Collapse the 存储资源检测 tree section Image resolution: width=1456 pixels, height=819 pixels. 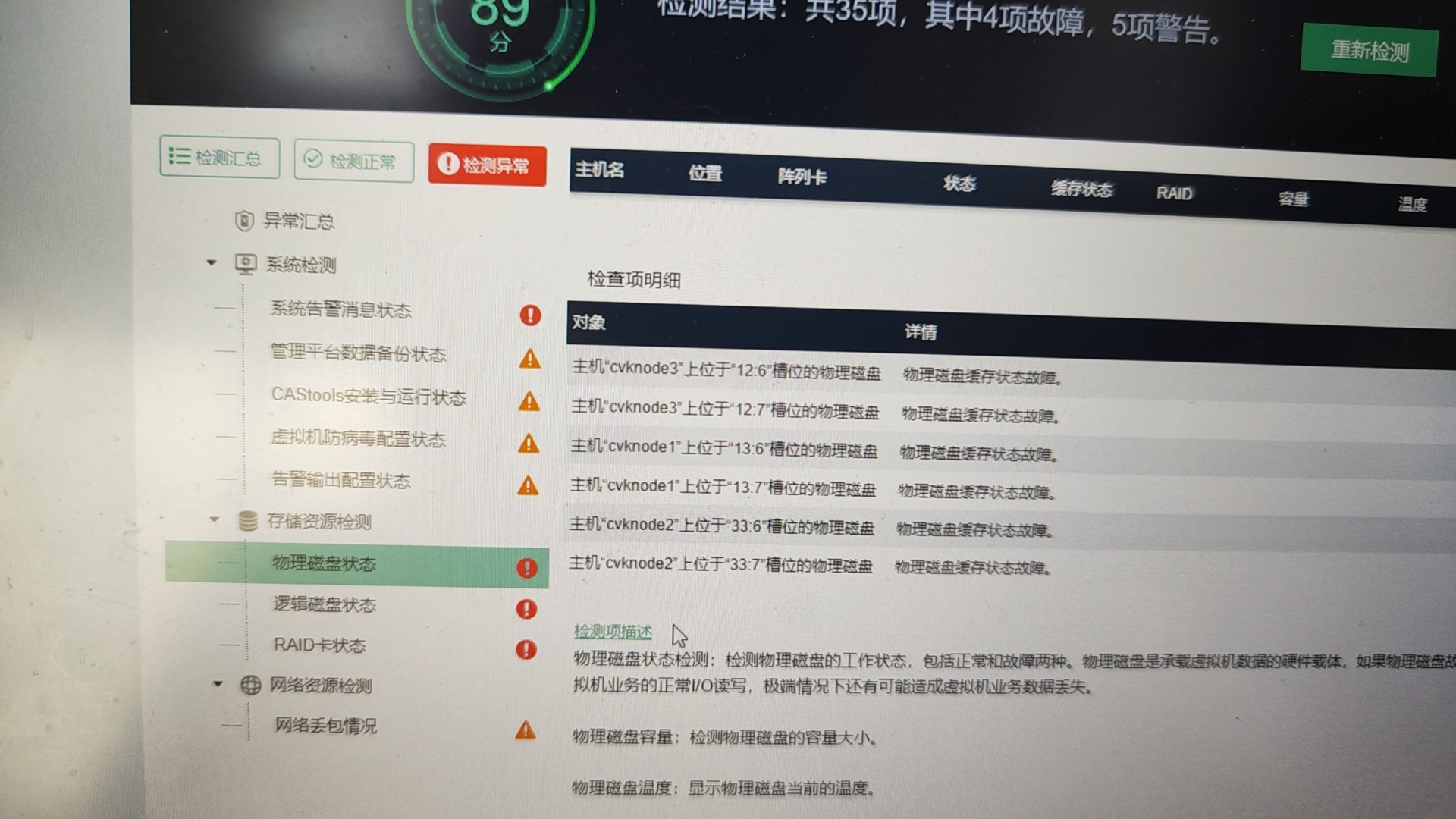click(x=215, y=519)
